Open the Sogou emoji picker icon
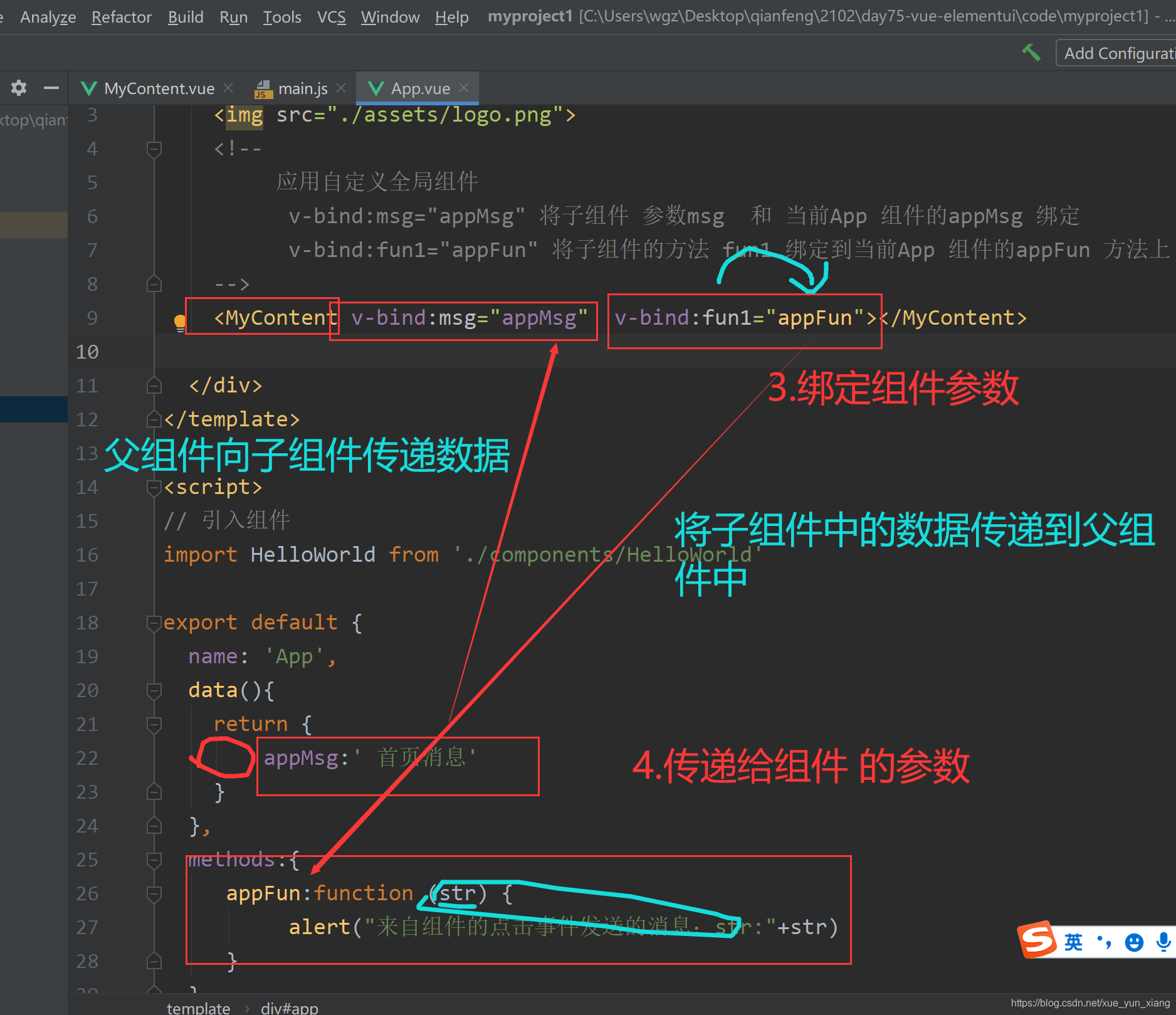1176x1015 pixels. 1134,942
